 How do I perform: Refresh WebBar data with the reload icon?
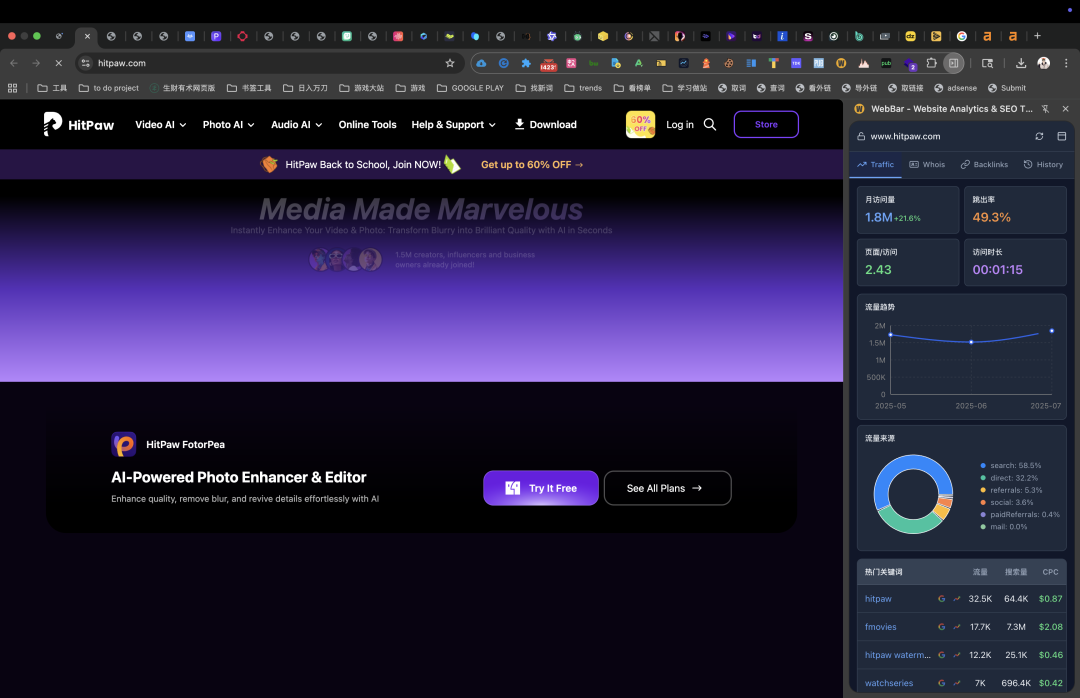tap(1039, 136)
